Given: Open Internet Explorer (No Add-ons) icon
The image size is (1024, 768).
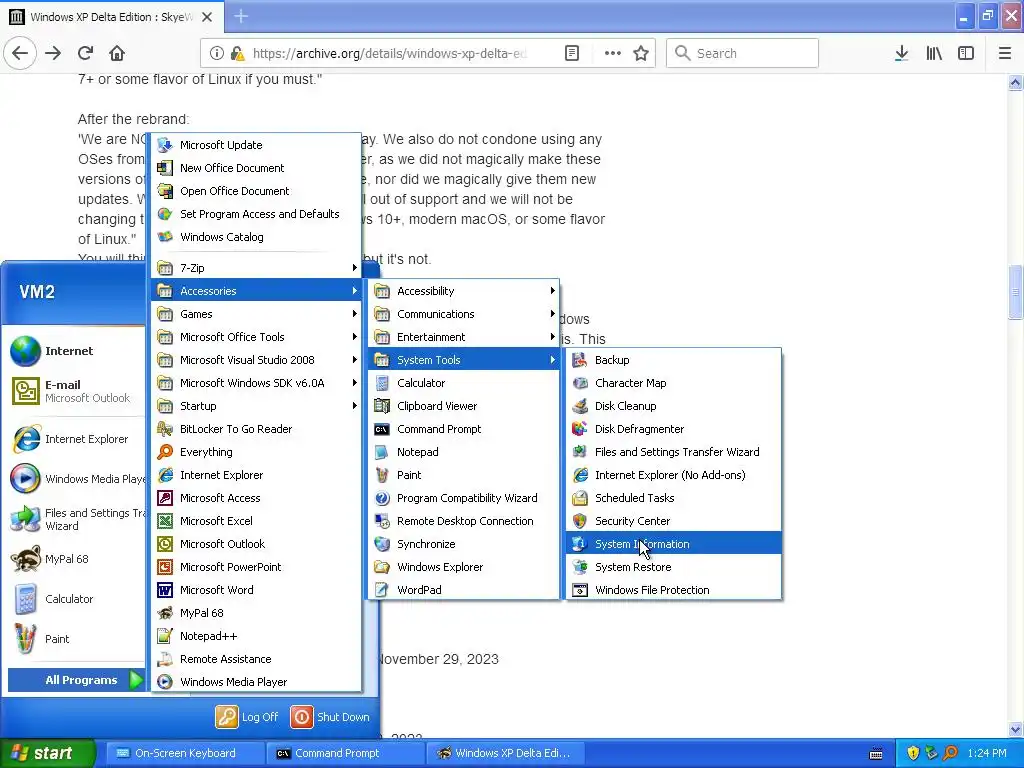Looking at the screenshot, I should 579,475.
